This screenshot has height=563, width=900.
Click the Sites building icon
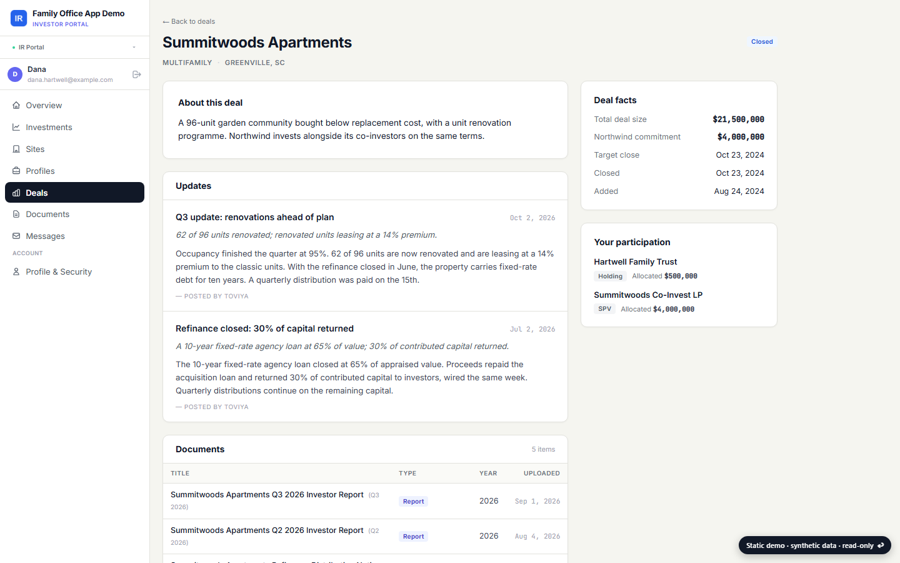click(16, 149)
